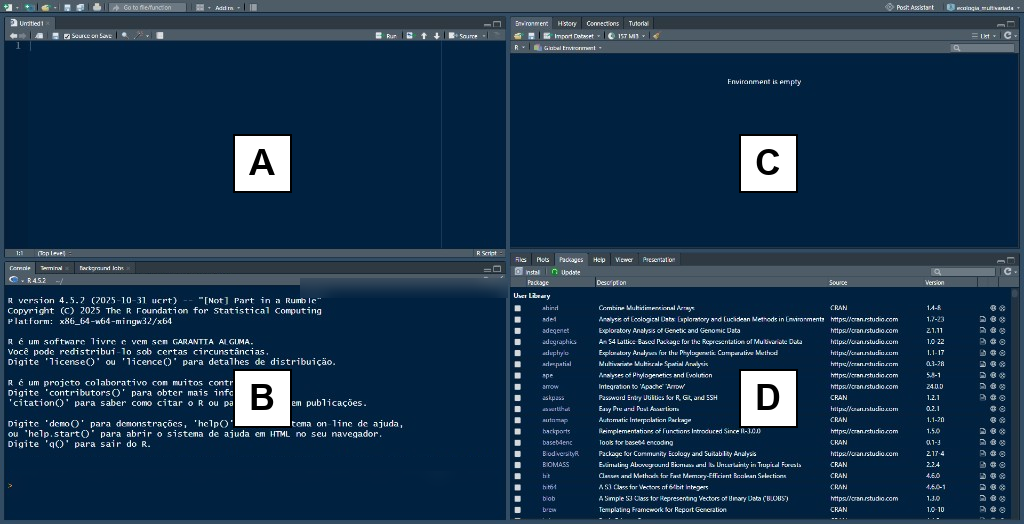
Task: Open the ecologia_multivariada project dropdown
Action: 983,7
